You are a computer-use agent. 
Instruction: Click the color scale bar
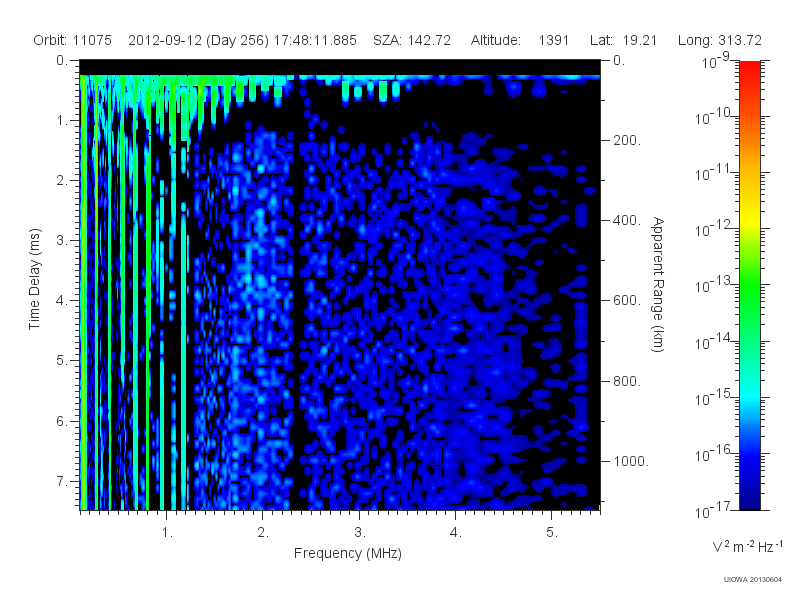[749, 285]
